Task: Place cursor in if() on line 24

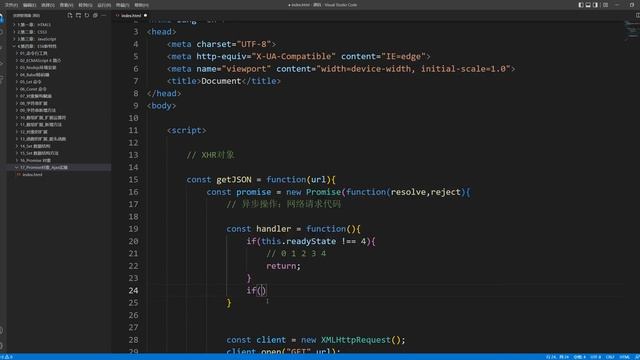Action: point(262,291)
